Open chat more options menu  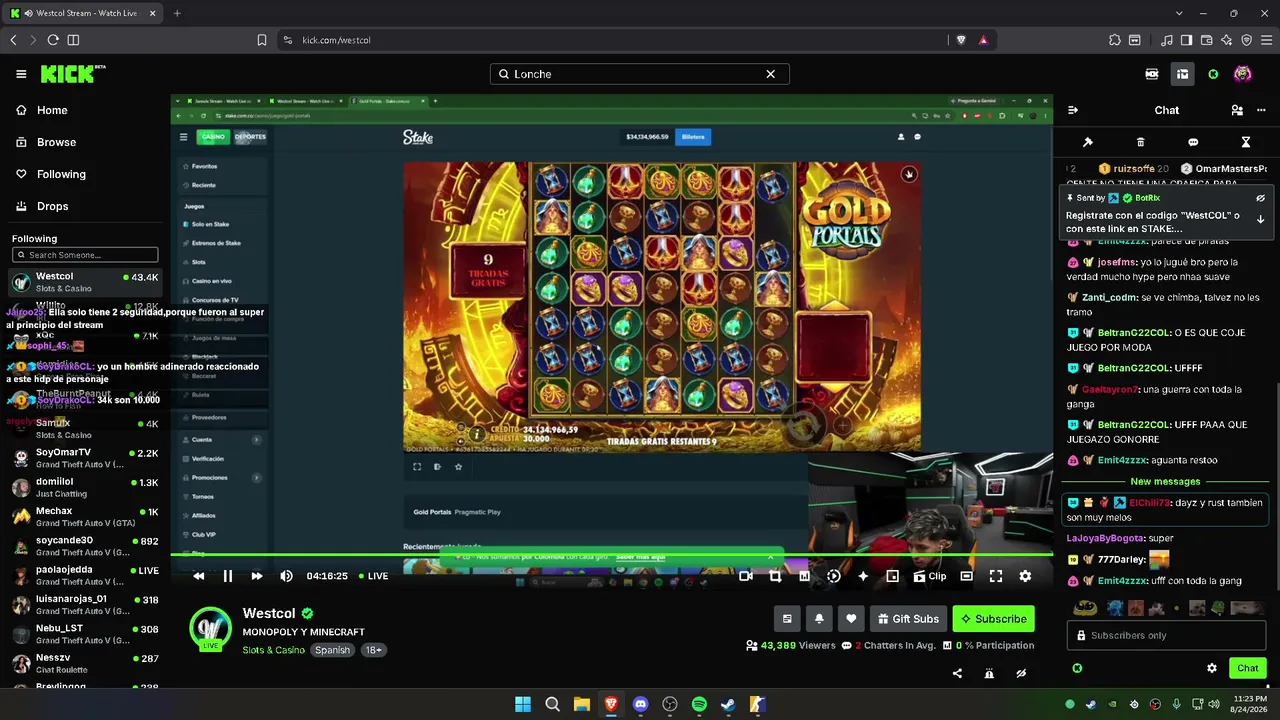[x=1261, y=110]
